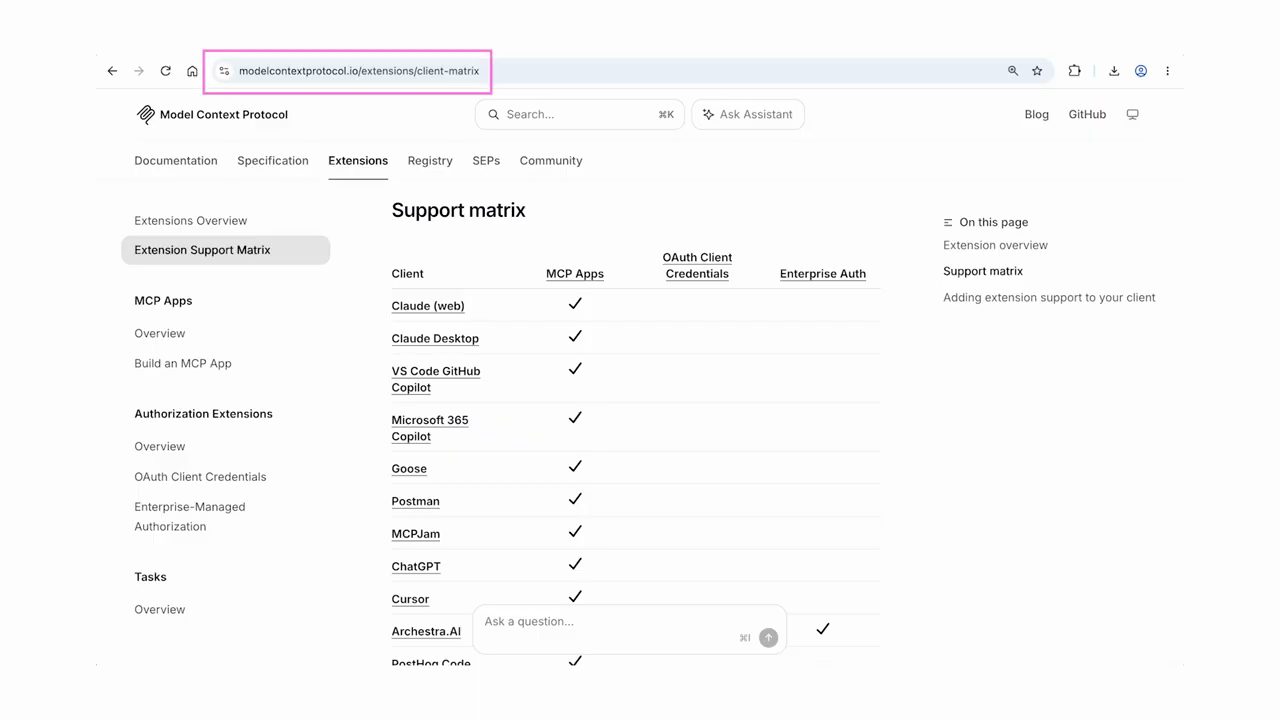1280x720 pixels.
Task: Click the Enterprise Auth checkmark for Archestra.AI
Action: point(823,629)
